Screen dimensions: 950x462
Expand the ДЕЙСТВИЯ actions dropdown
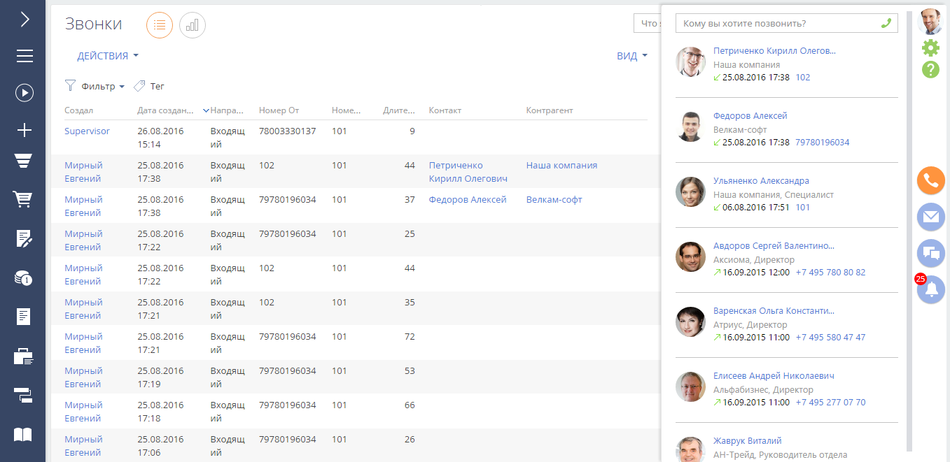[x=108, y=56]
